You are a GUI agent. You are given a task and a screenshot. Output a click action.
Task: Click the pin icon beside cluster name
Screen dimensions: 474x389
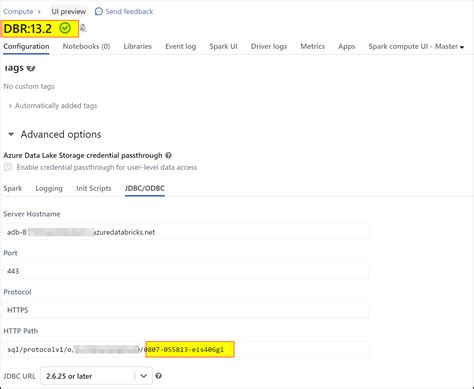tap(83, 28)
